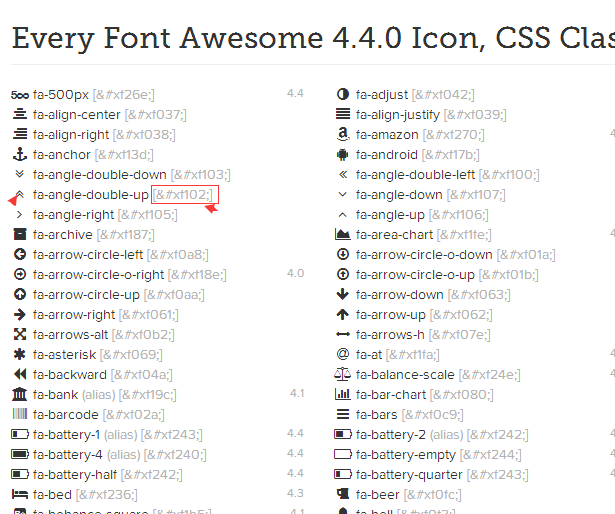The height and width of the screenshot is (514, 615).
Task: Click the fa-angle-up chevron icon
Action: 343,215
